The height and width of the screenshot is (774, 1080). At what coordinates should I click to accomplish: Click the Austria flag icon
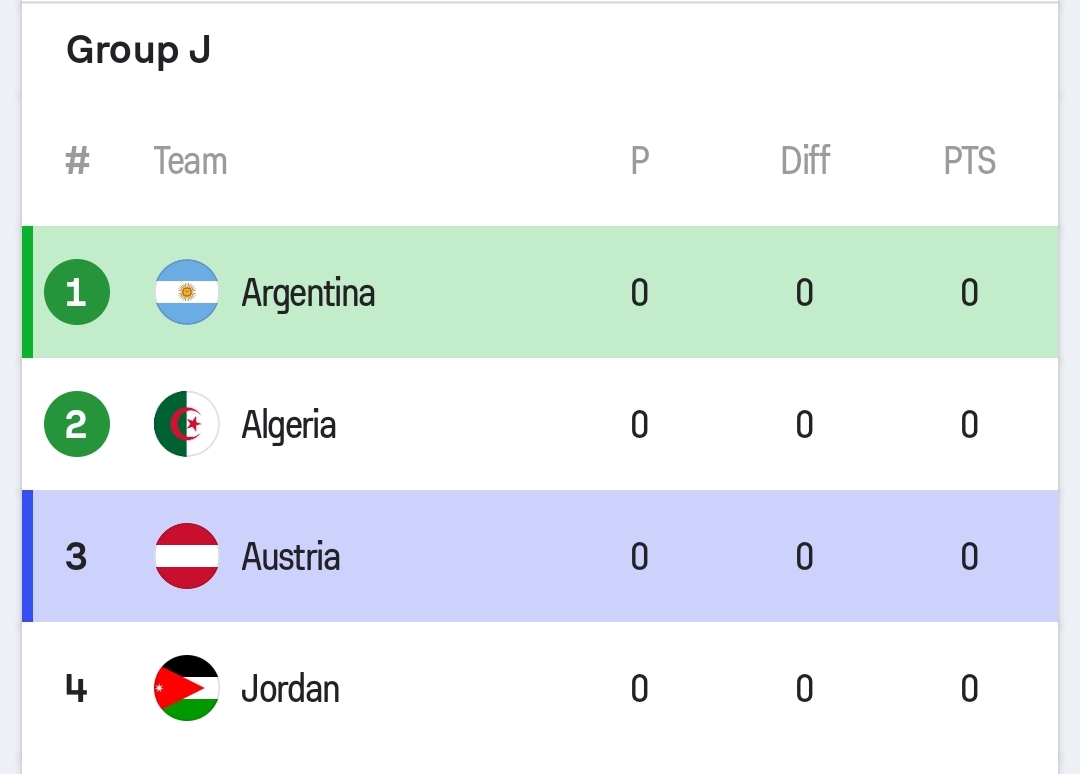tap(187, 556)
